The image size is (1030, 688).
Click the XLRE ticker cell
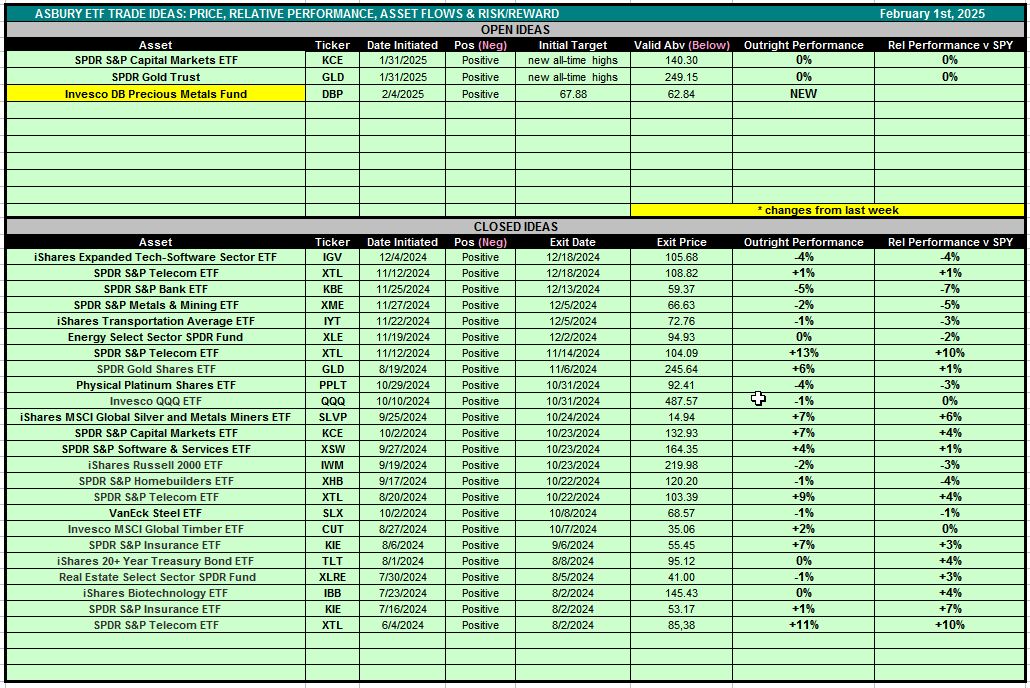click(x=332, y=577)
